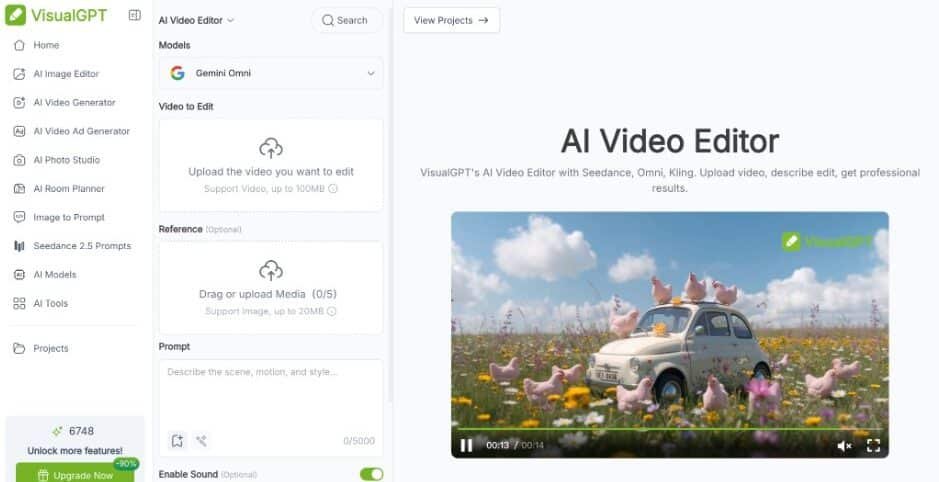Click the AI Room Planner icon
The width and height of the screenshot is (939, 482).
click(19, 189)
